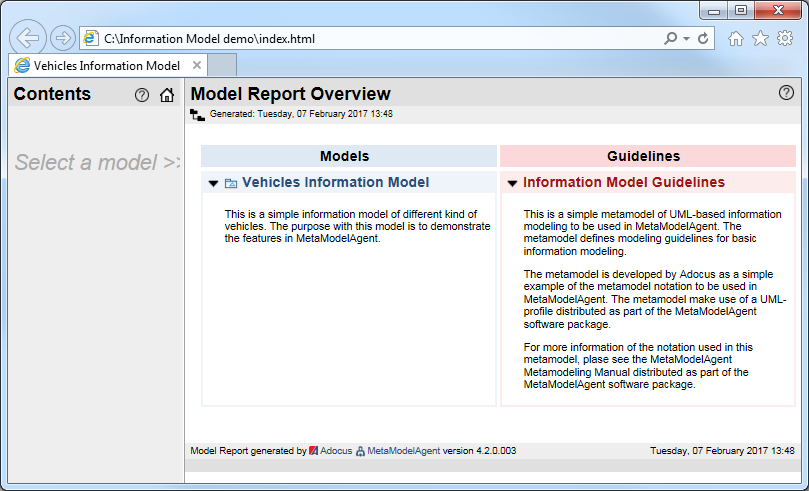Click the 'version 4.2.0.003' footer text

click(x=479, y=451)
